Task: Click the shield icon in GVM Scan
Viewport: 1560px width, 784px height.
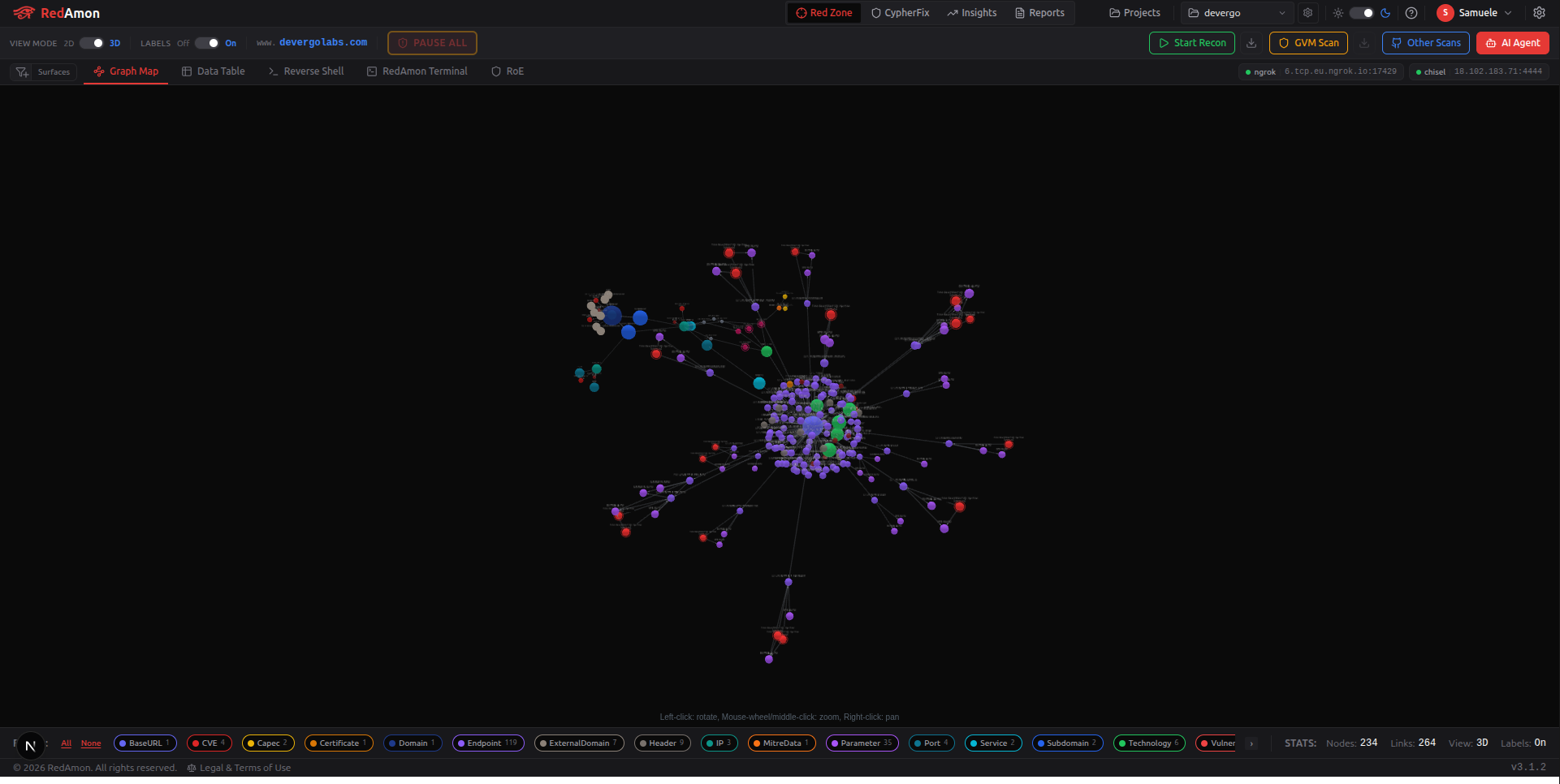Action: click(1284, 43)
